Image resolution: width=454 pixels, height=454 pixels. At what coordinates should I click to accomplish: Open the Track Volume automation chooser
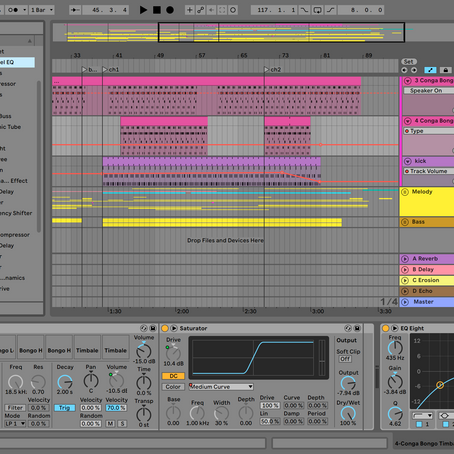point(429,171)
